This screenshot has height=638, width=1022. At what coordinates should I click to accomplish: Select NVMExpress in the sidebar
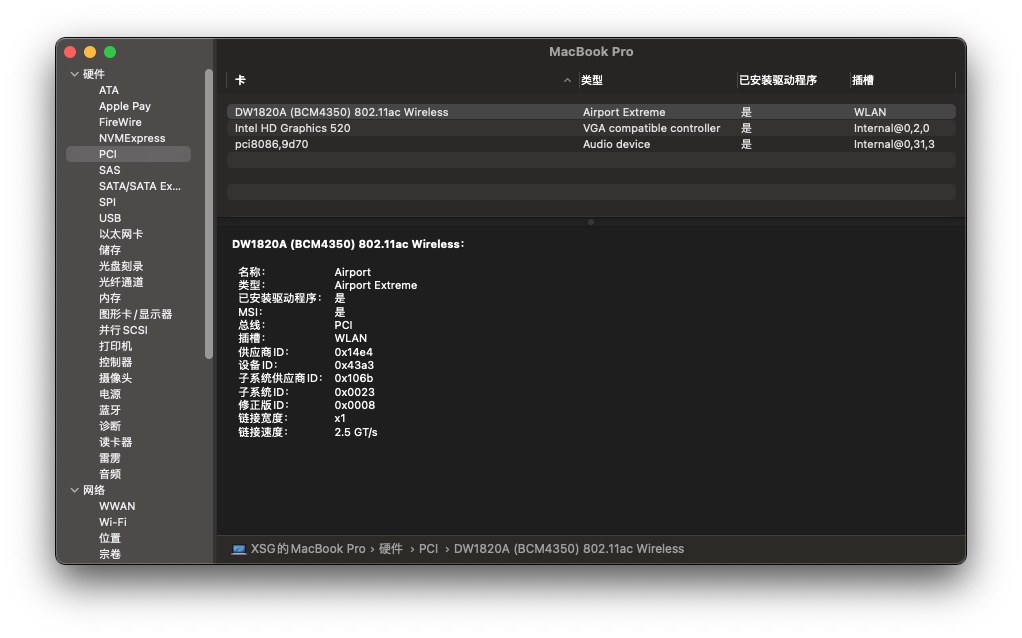132,138
